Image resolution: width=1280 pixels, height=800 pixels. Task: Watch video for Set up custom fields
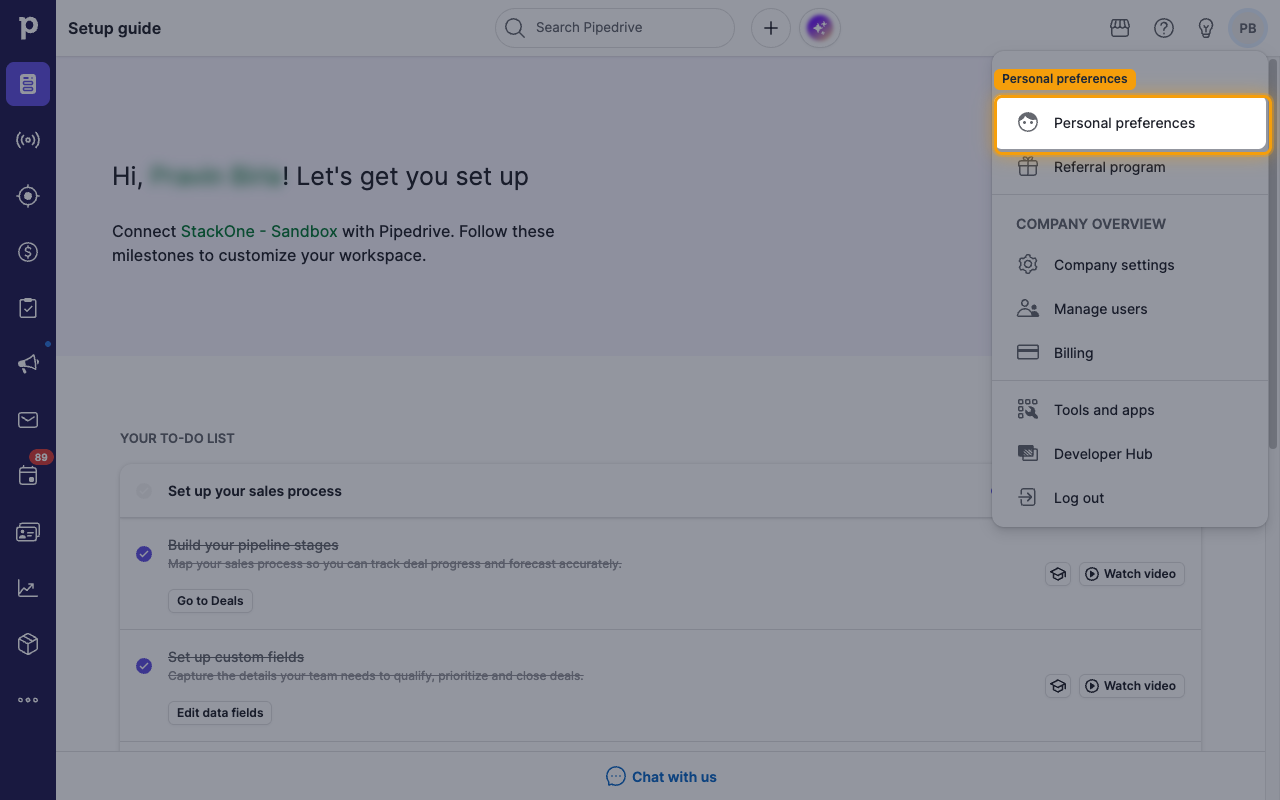point(1131,686)
